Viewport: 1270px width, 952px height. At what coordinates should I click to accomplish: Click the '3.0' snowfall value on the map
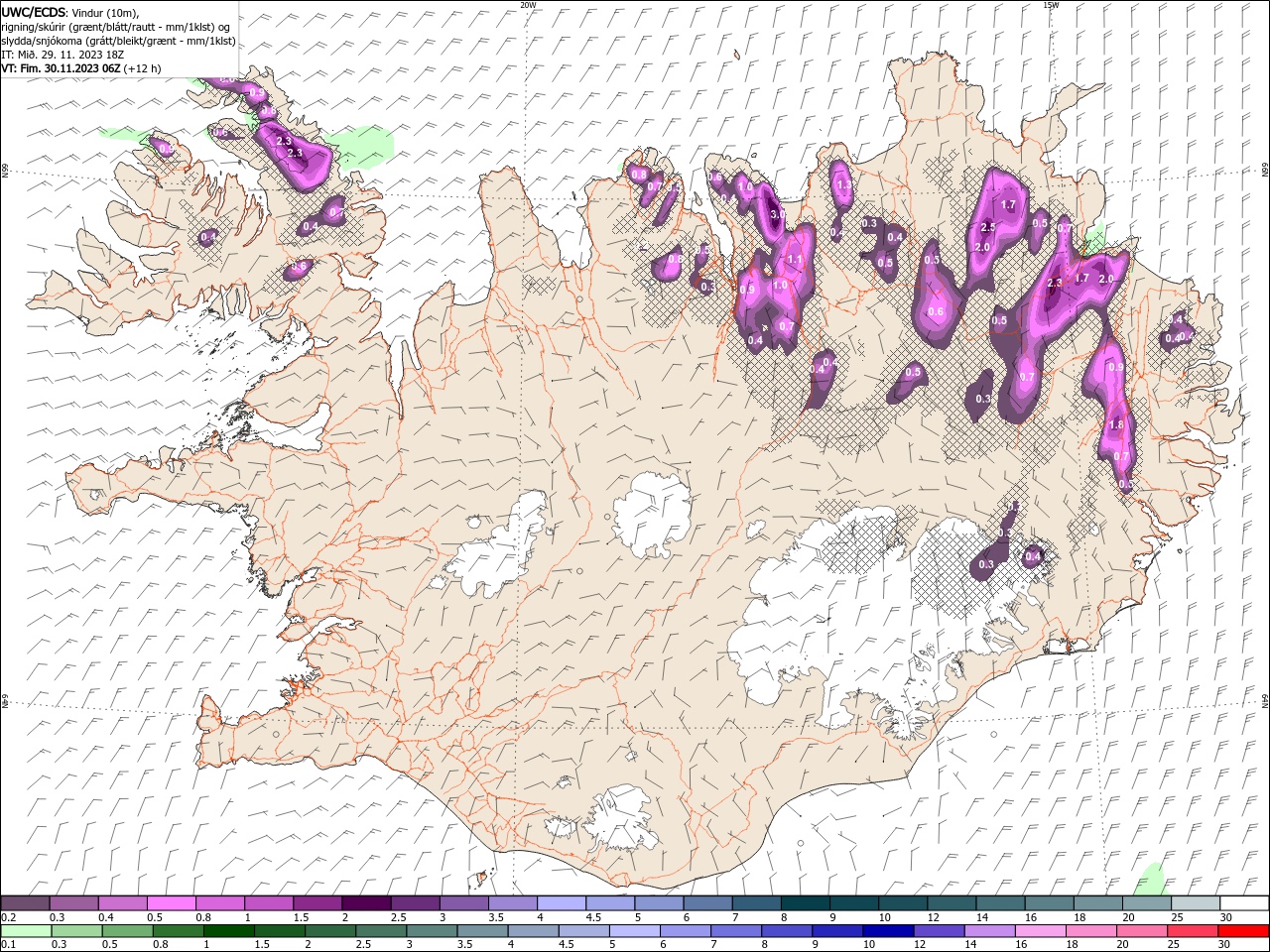tap(777, 213)
